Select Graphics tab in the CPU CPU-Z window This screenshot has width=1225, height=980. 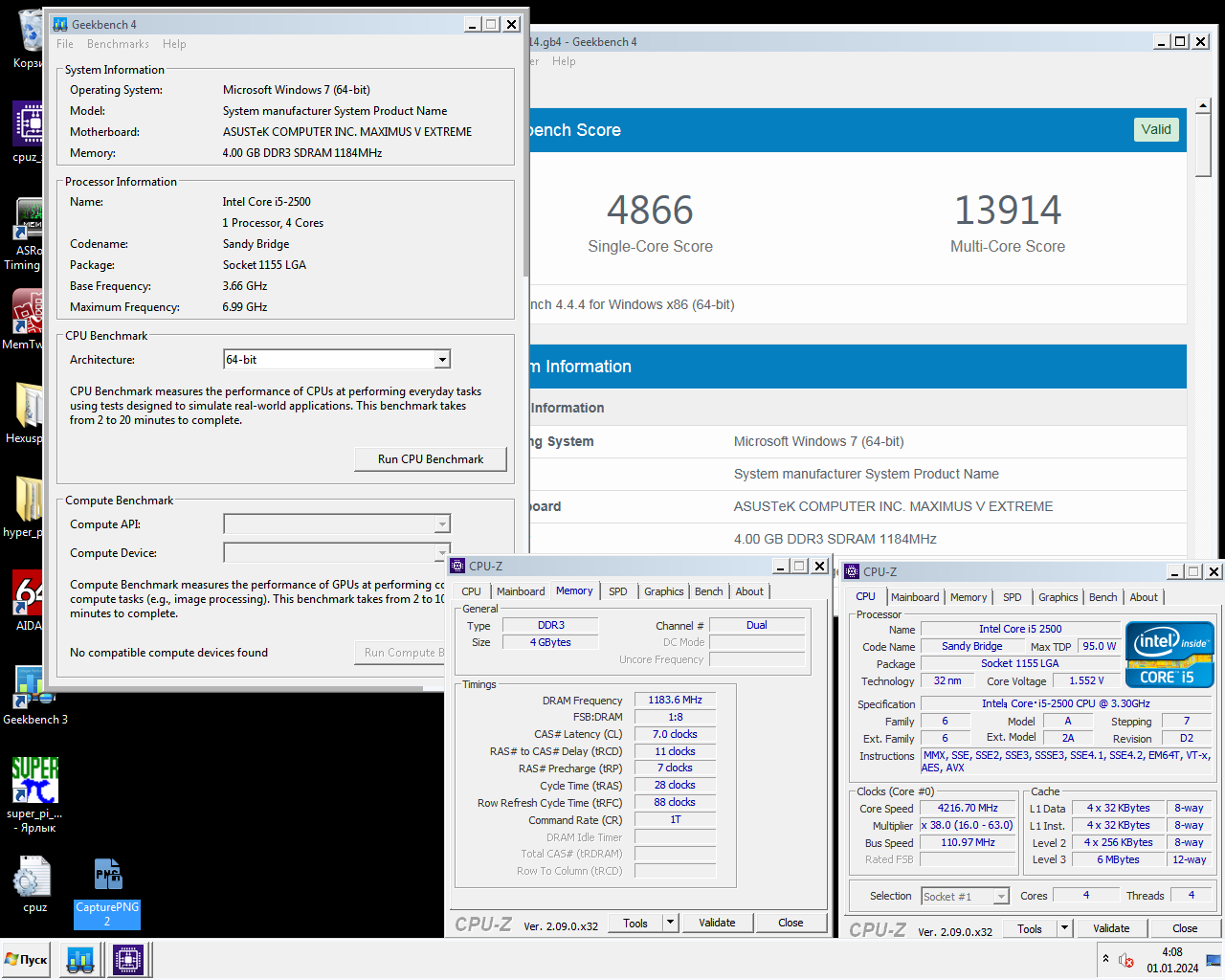(x=1058, y=597)
